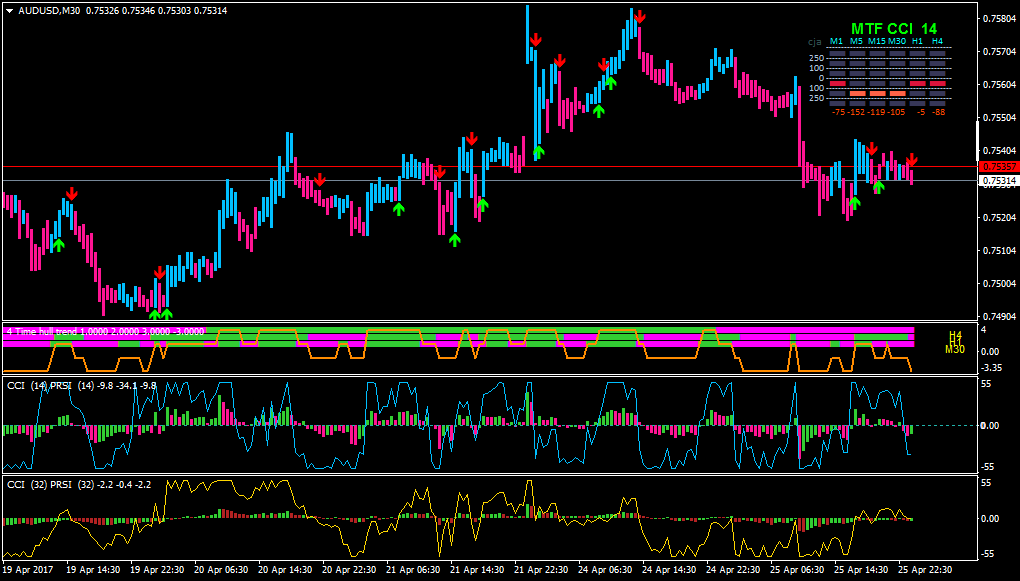1020x581 pixels.
Task: Open the chart menu triangle beside AUDUSD,M30
Action: click(x=9, y=11)
